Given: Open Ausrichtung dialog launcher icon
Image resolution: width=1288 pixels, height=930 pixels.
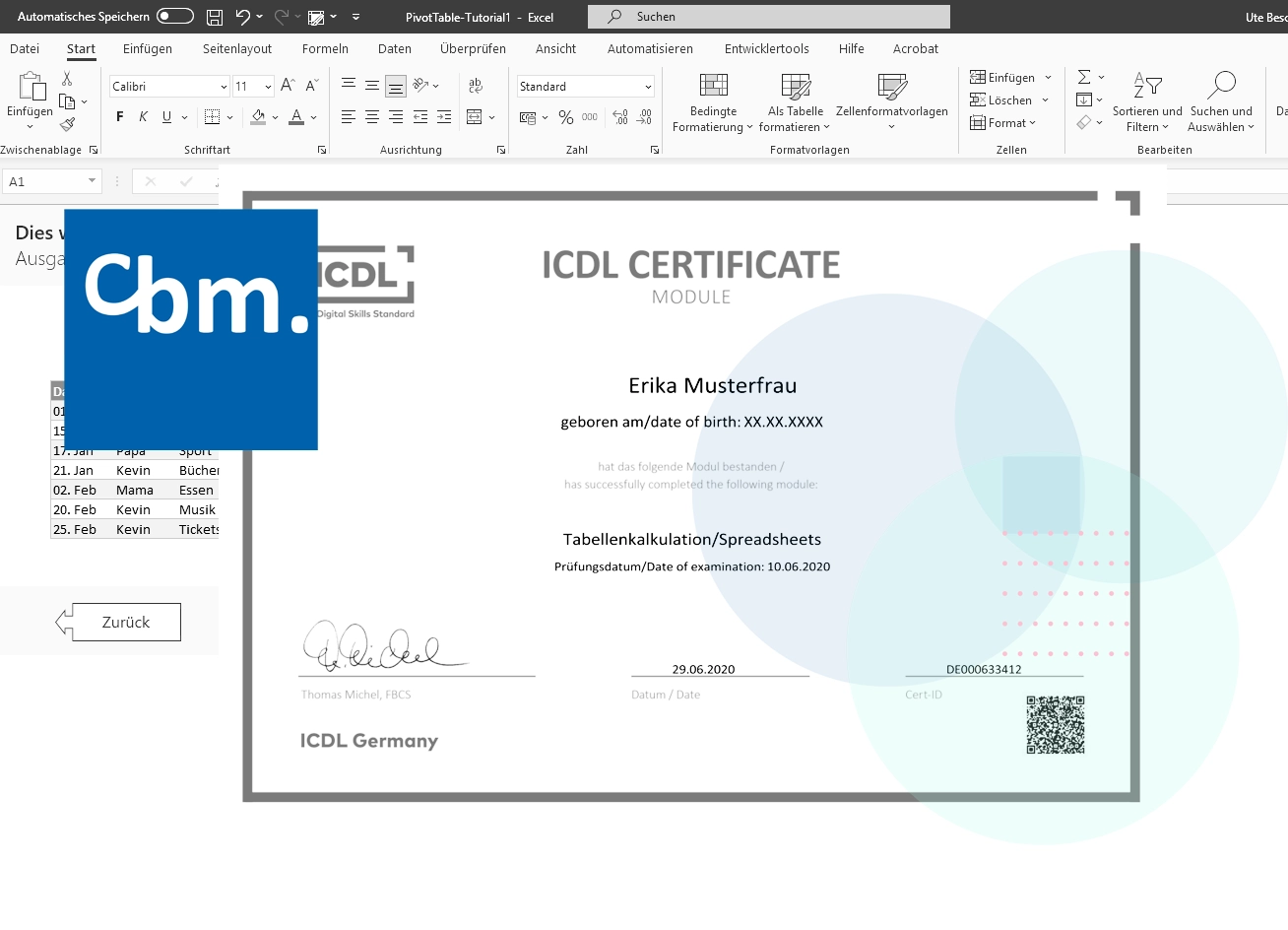Looking at the screenshot, I should [501, 150].
